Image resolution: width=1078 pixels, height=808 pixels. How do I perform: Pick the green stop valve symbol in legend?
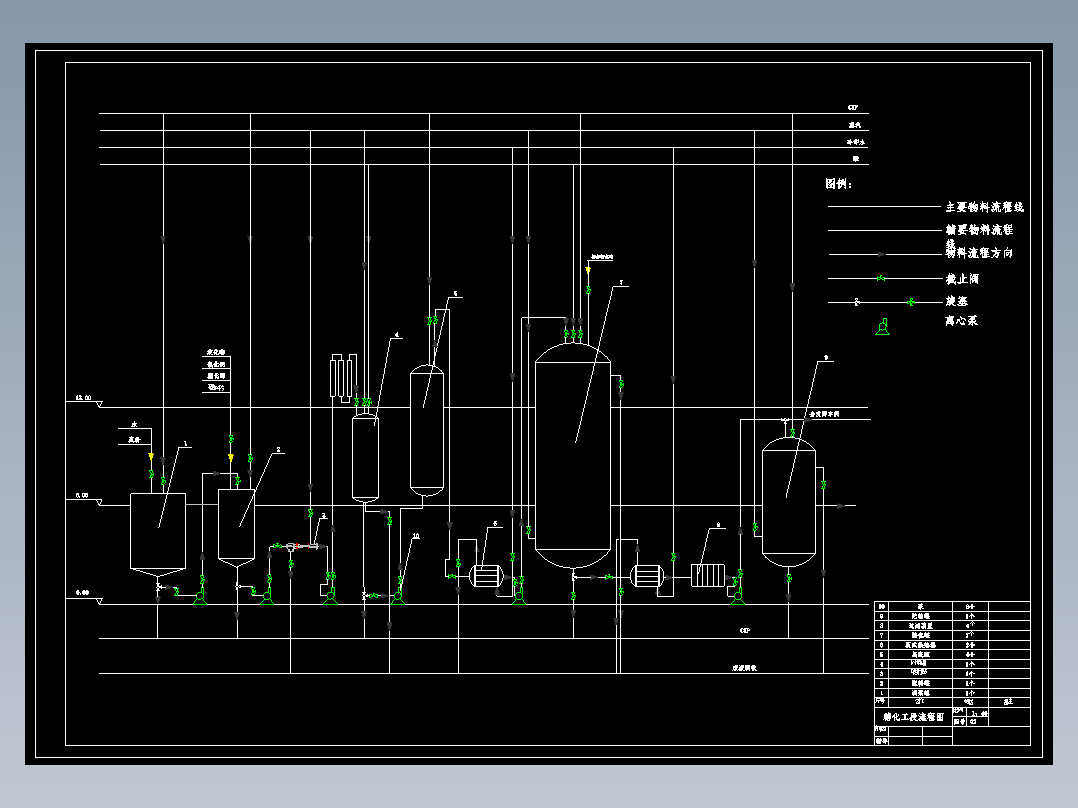click(x=881, y=279)
